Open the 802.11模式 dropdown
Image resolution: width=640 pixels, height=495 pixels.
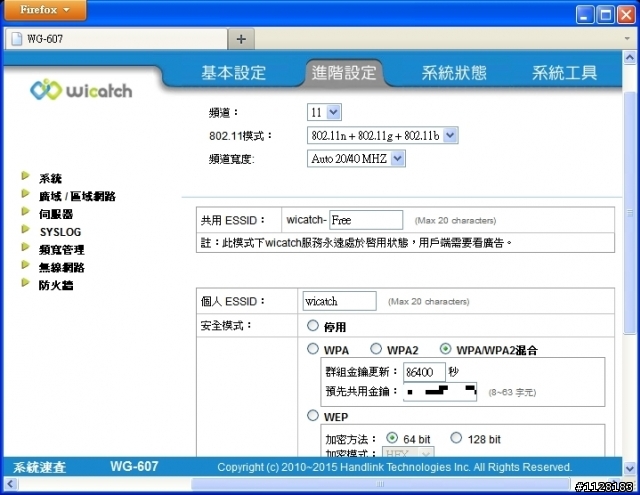click(382, 135)
